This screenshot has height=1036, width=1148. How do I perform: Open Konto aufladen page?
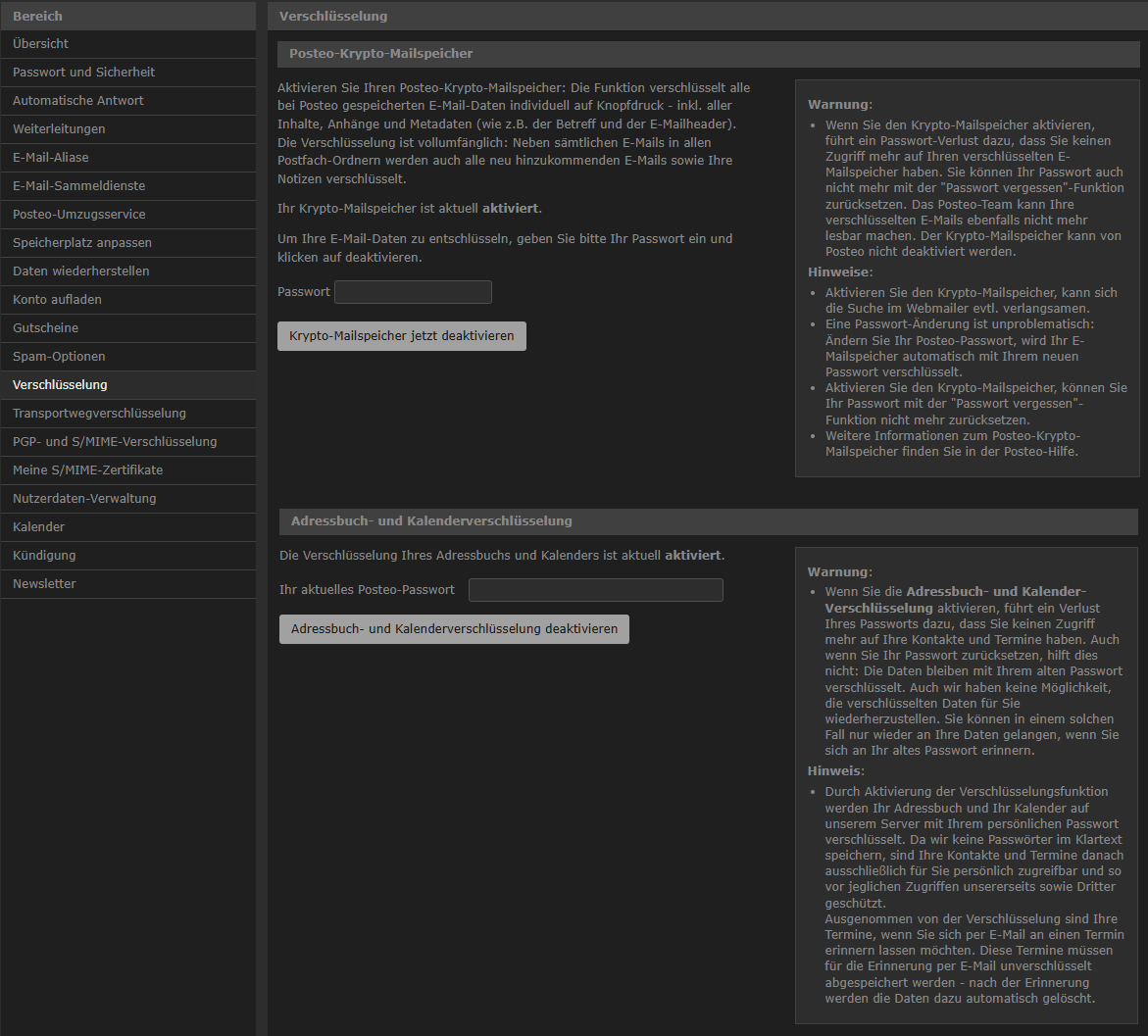click(128, 300)
